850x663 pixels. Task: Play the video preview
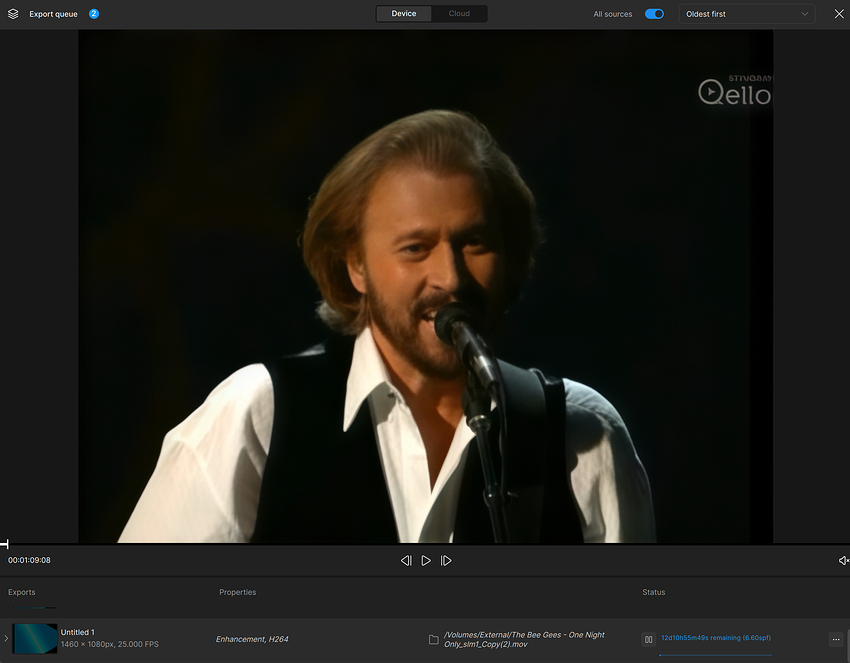tap(426, 561)
